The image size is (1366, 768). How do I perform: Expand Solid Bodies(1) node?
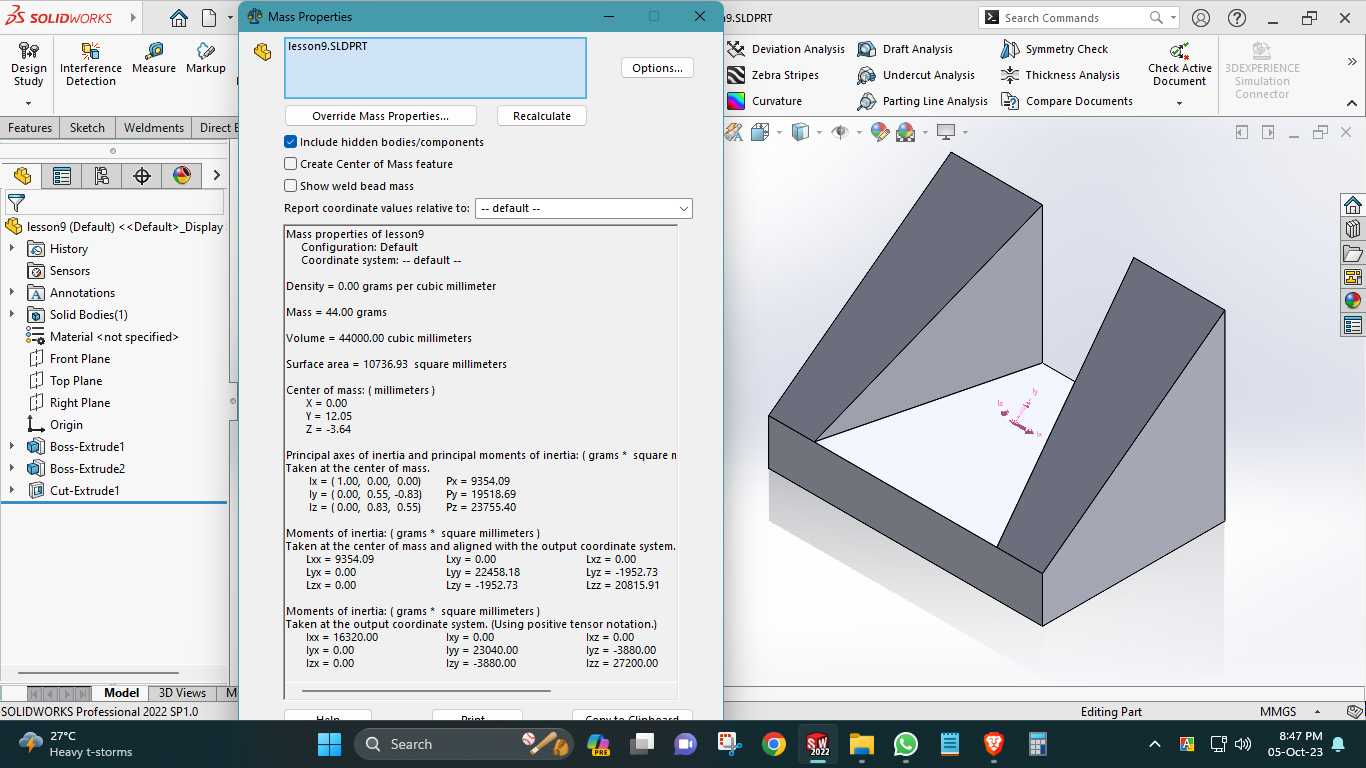click(12, 315)
